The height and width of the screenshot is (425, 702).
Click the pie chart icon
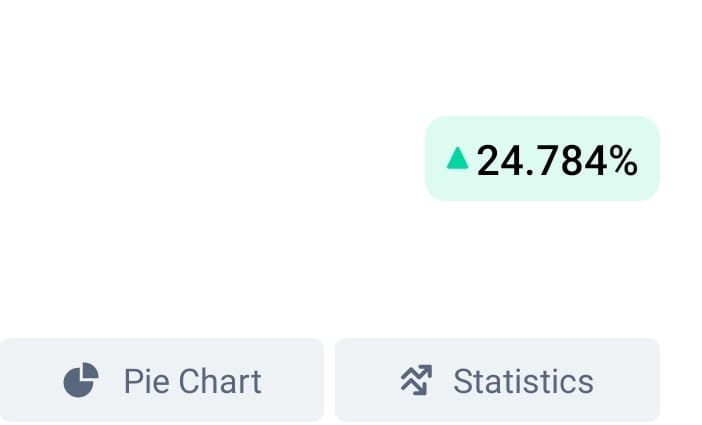81,380
